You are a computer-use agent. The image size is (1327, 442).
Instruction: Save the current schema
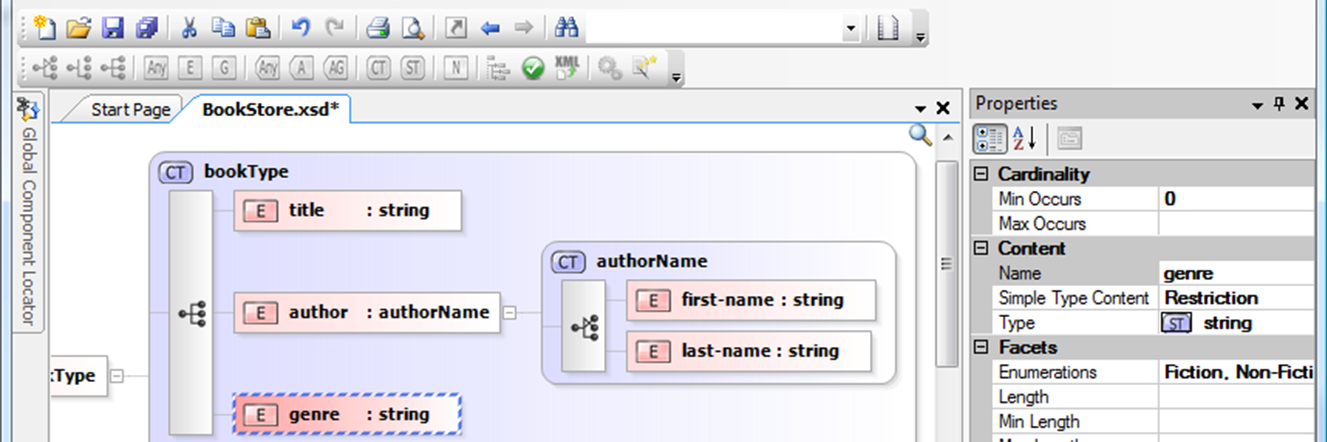click(113, 28)
